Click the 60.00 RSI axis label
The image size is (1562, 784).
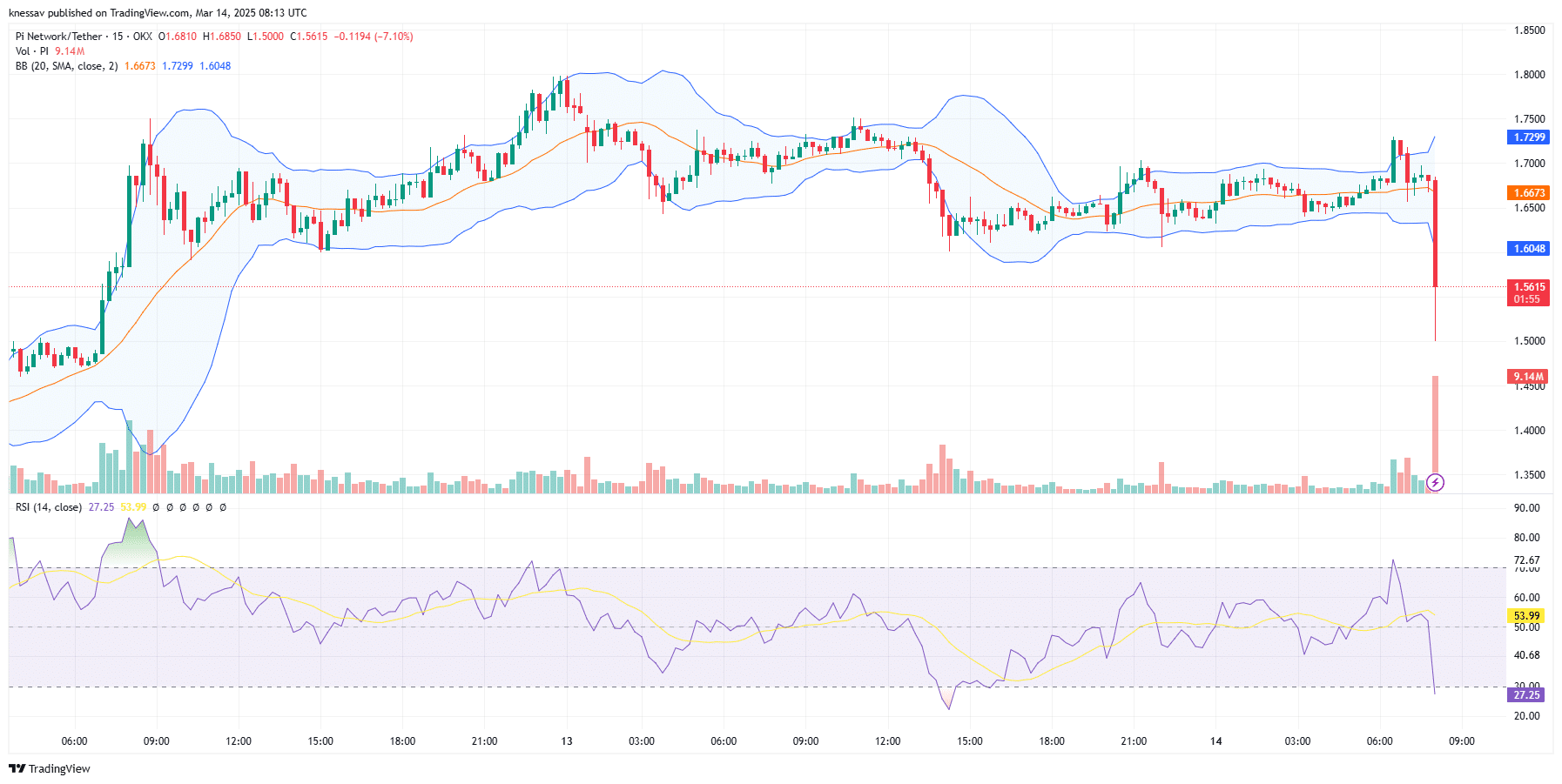click(1527, 598)
